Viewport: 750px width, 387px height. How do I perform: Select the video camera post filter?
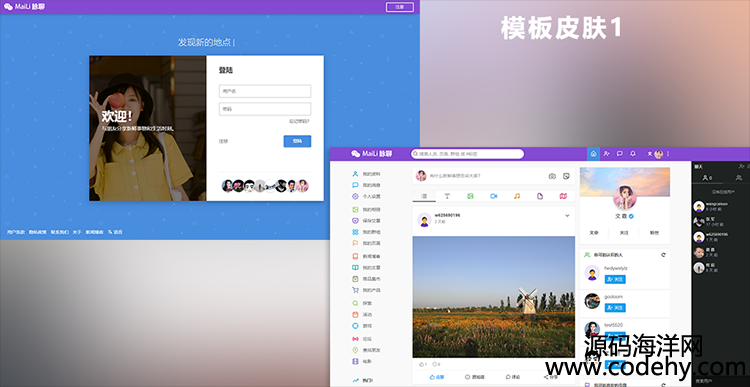click(x=494, y=196)
